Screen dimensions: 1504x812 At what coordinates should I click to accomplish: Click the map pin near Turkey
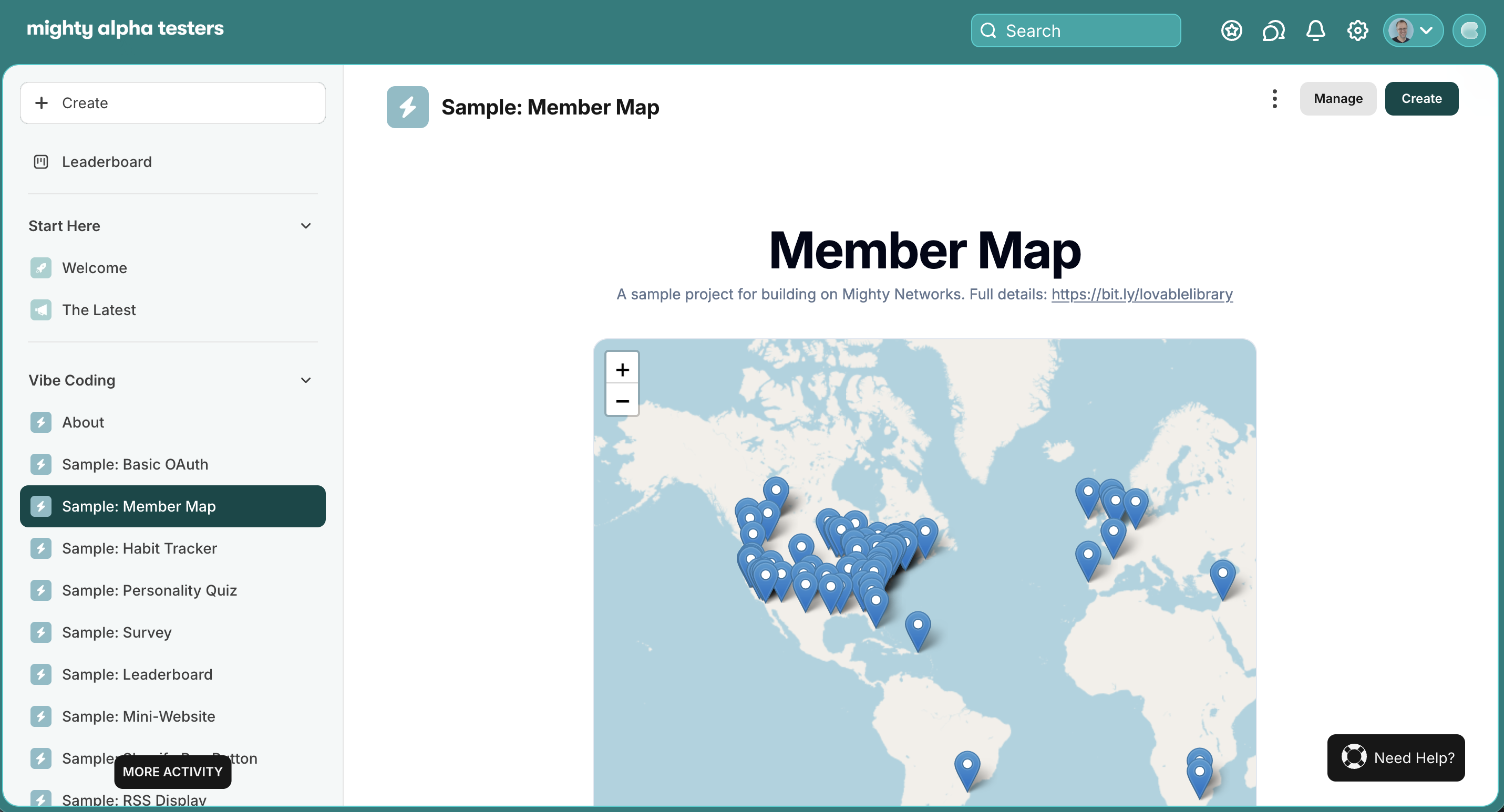pos(1222,580)
